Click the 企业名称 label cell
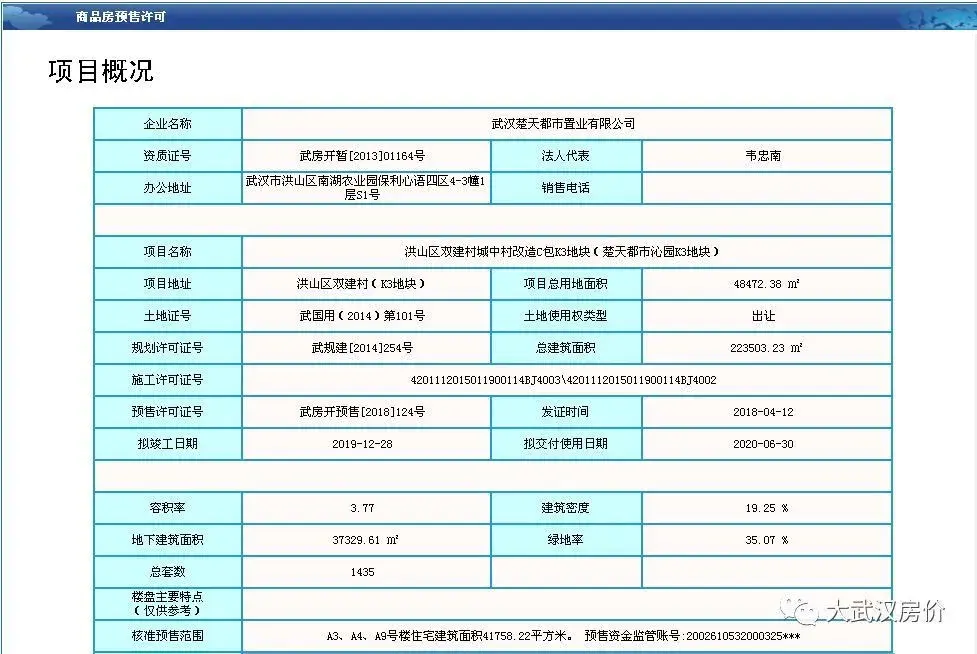Viewport: 977px width, 654px height. coord(168,123)
